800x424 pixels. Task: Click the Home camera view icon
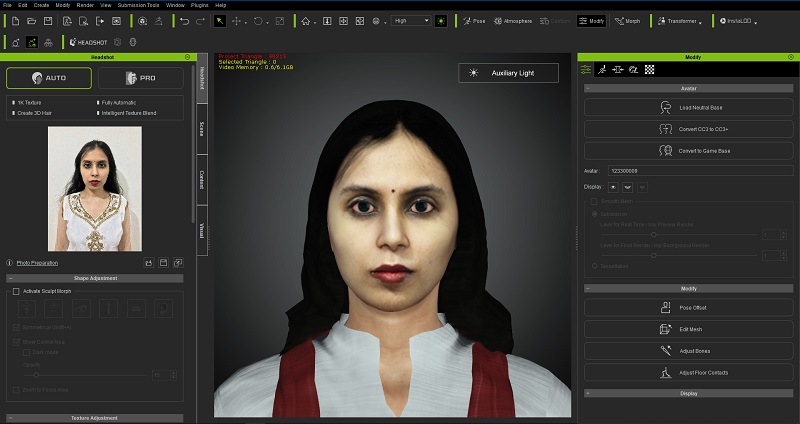[x=305, y=20]
